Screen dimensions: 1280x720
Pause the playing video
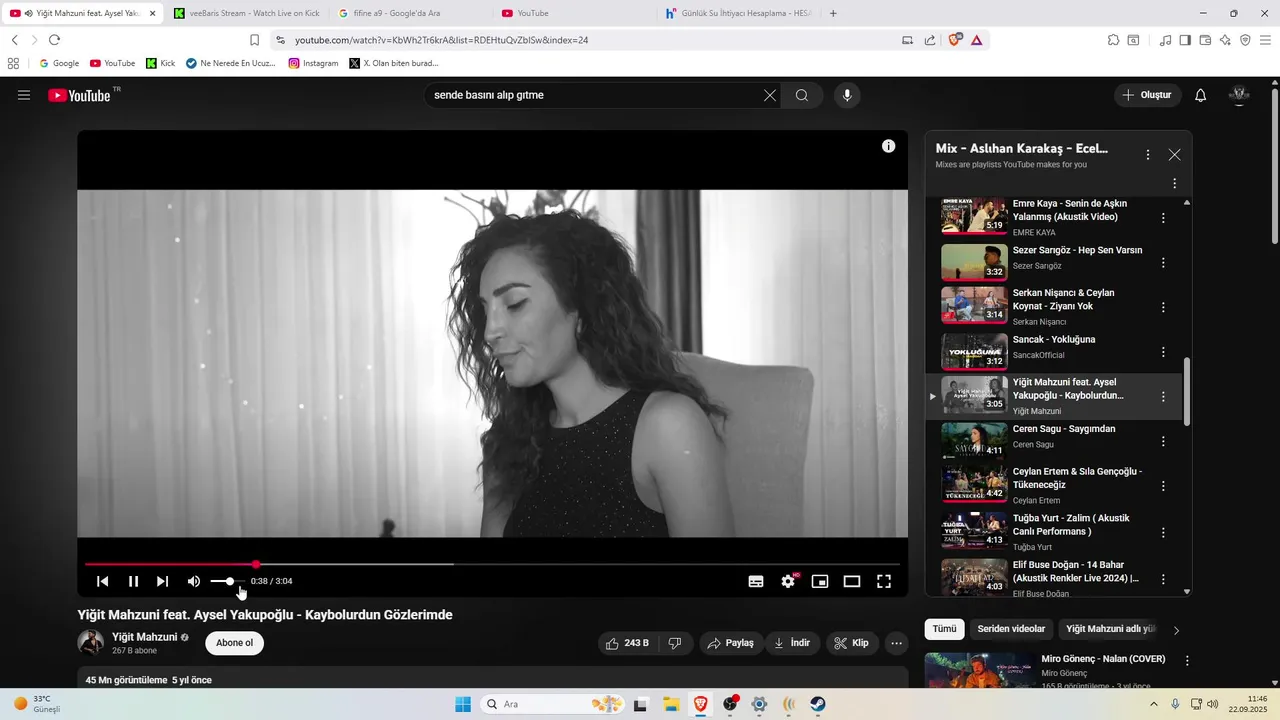point(133,581)
